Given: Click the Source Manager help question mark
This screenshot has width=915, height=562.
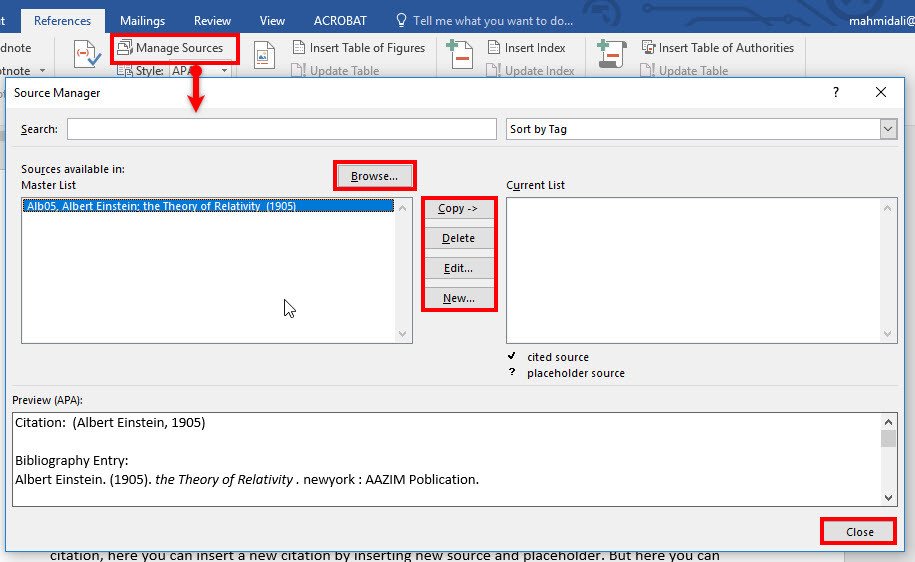Looking at the screenshot, I should click(x=836, y=92).
